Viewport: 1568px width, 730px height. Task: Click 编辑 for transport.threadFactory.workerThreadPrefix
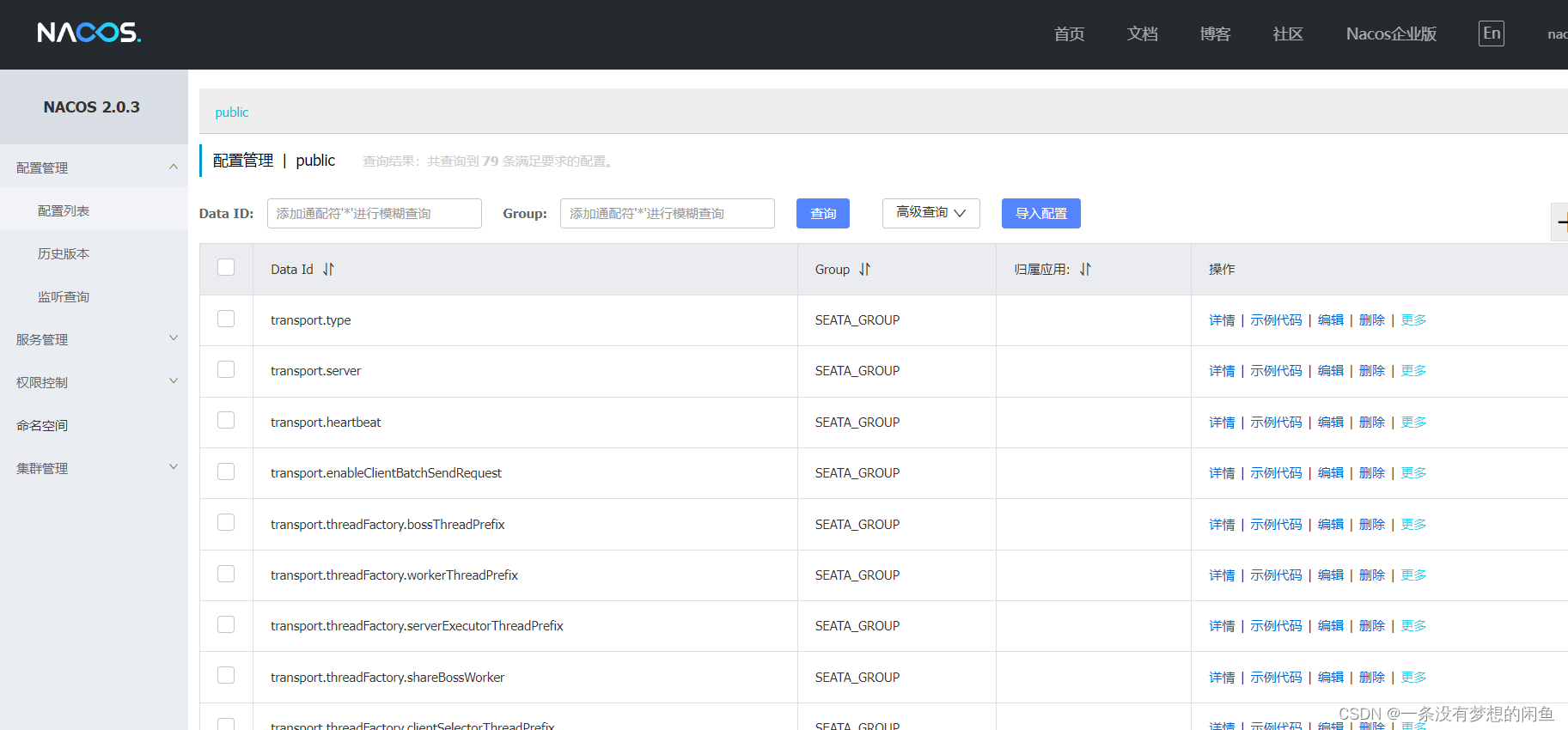[x=1331, y=575]
